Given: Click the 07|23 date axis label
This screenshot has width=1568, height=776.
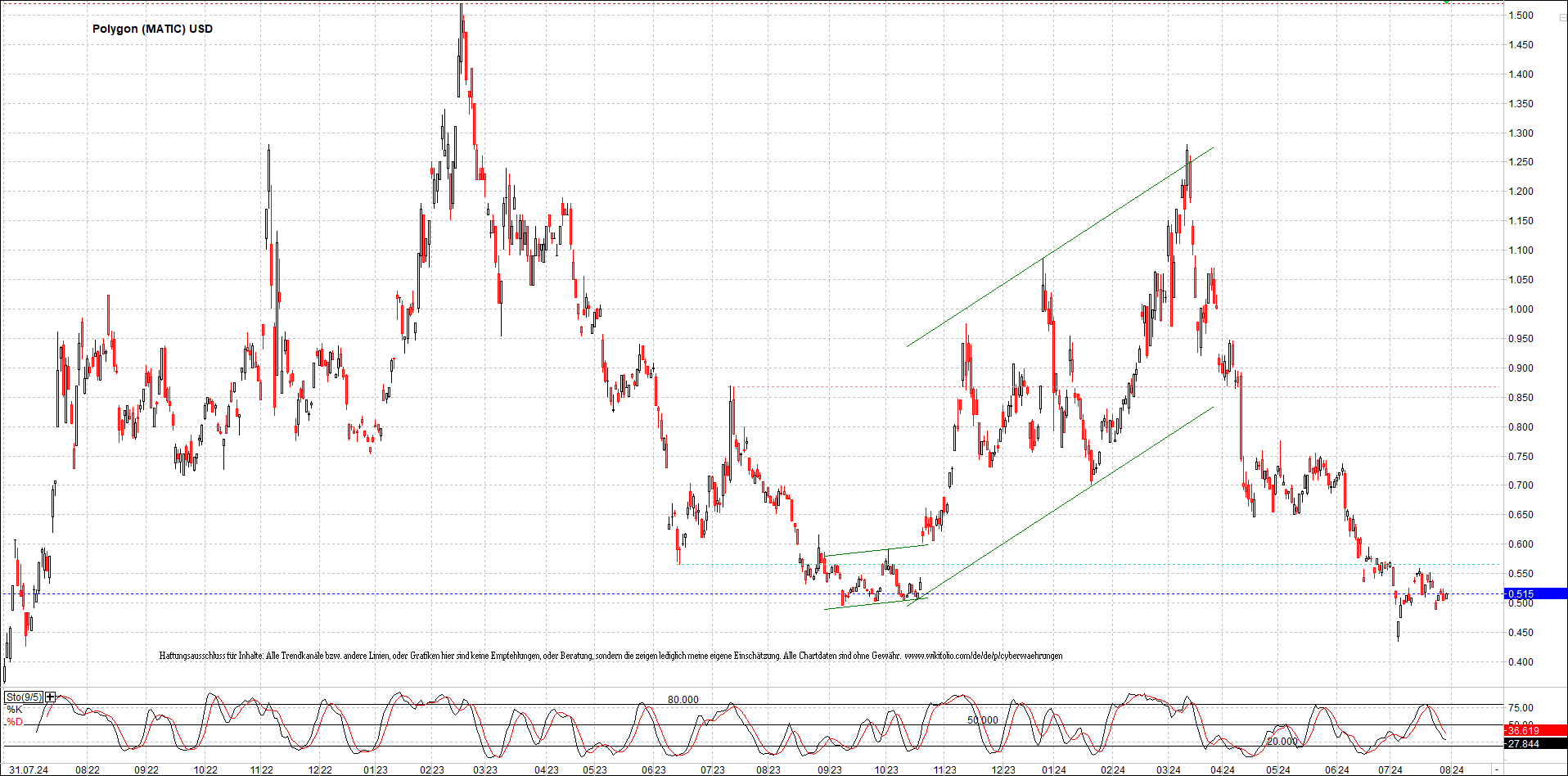Looking at the screenshot, I should pos(713,769).
